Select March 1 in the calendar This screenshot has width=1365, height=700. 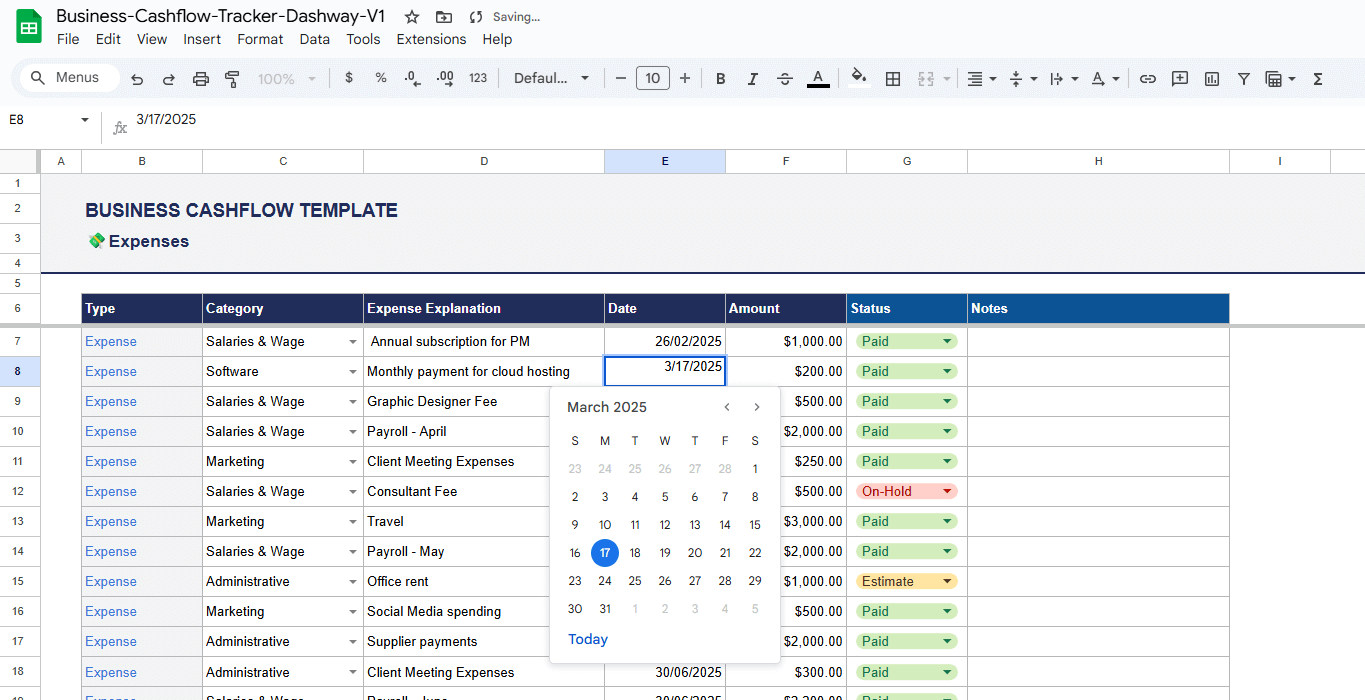coord(755,469)
